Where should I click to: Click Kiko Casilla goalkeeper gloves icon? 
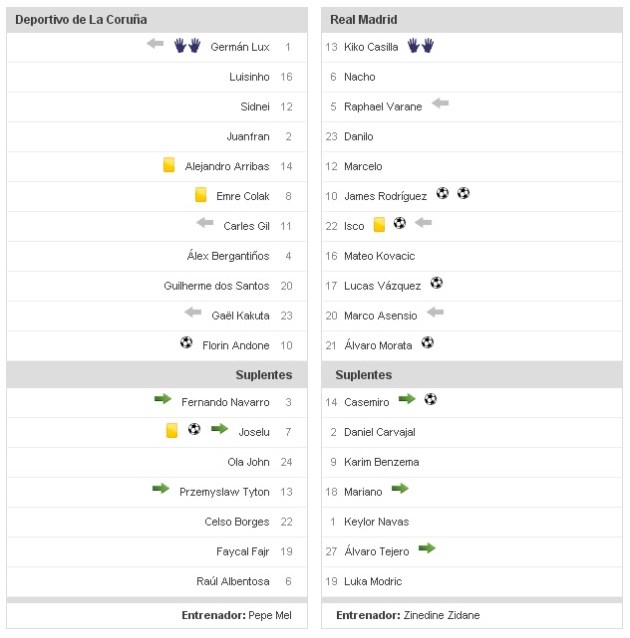[x=420, y=46]
